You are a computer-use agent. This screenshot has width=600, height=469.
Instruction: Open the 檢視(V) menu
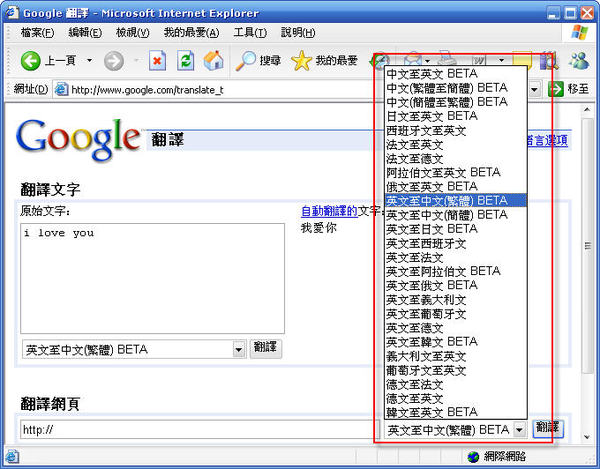click(132, 33)
